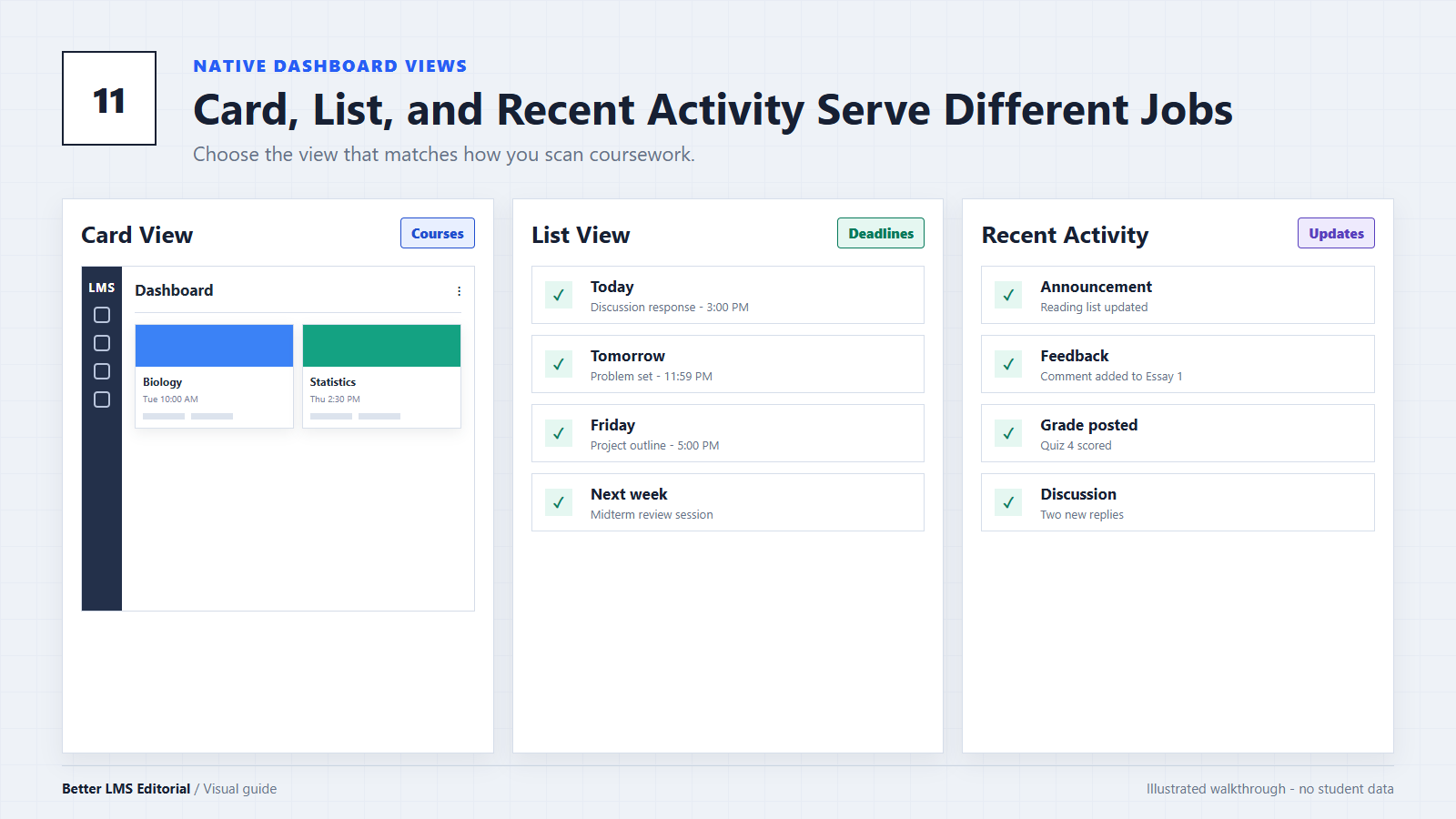
Task: Click the Announcement row title
Action: (1097, 287)
